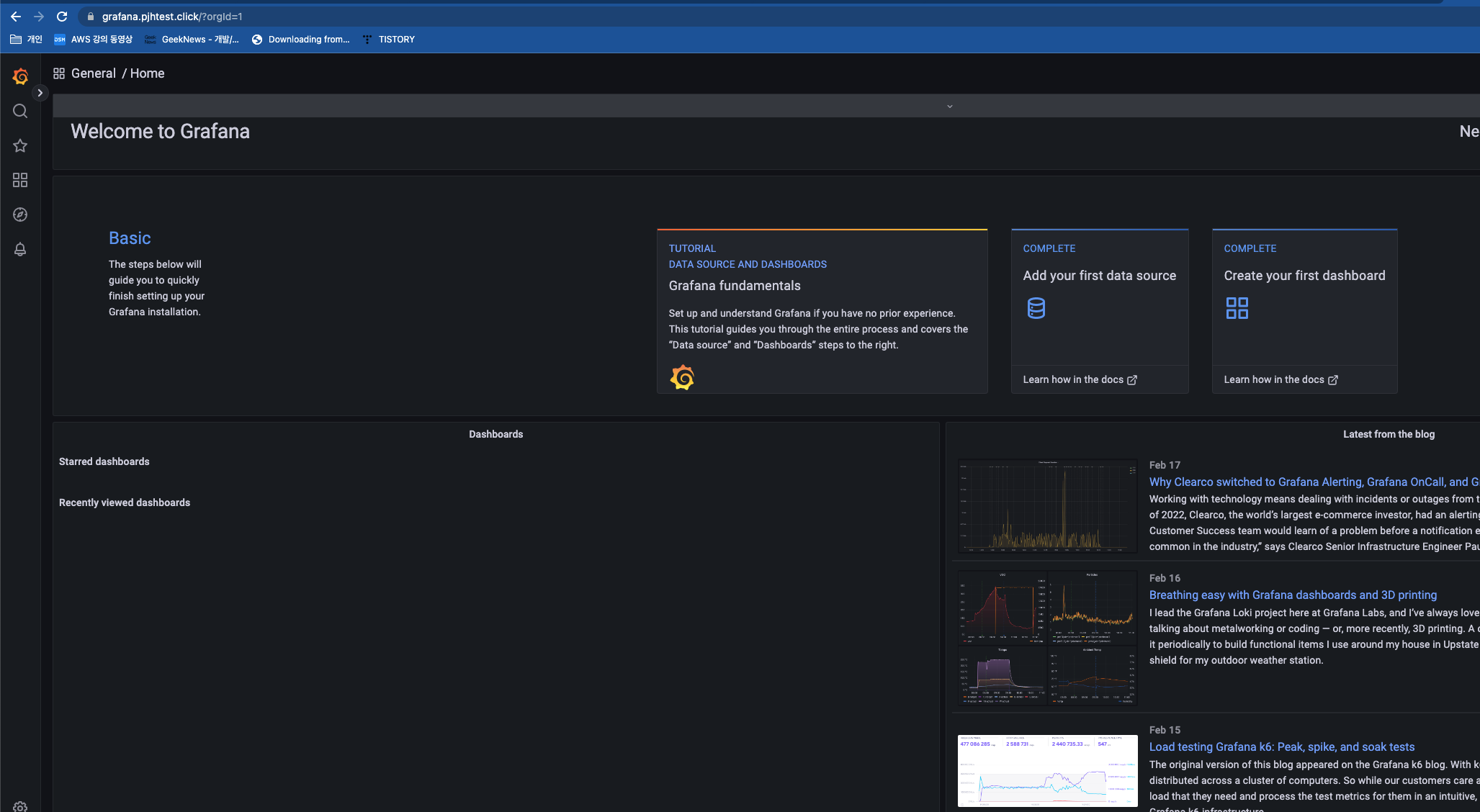Screen dimensions: 1480x812
Task: Click the Home breadcrumb title
Action: pyautogui.click(x=147, y=73)
